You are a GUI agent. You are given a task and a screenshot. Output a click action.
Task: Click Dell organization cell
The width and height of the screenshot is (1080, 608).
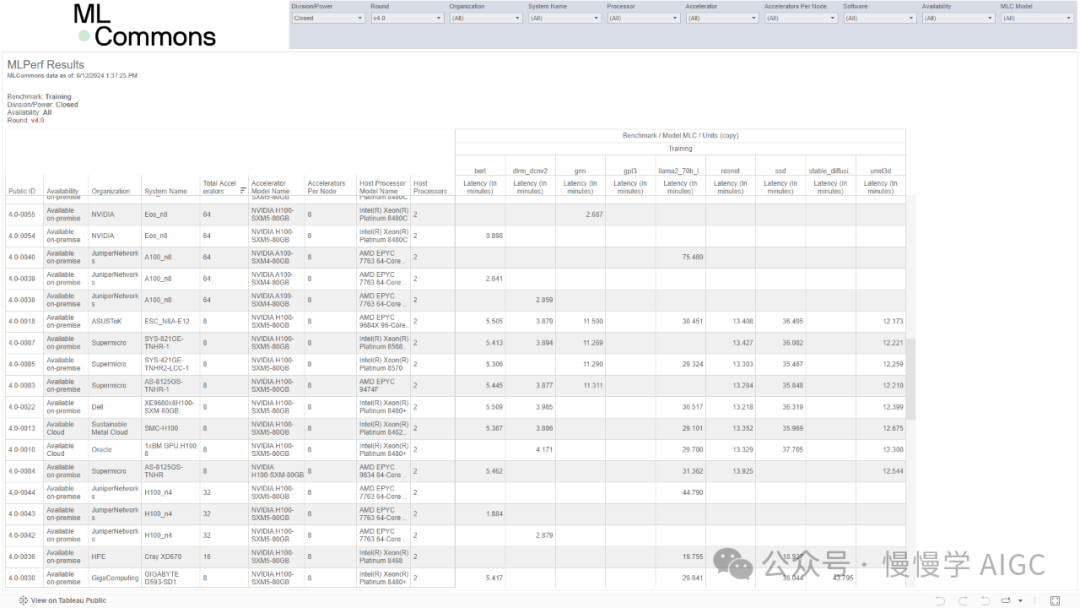97,407
